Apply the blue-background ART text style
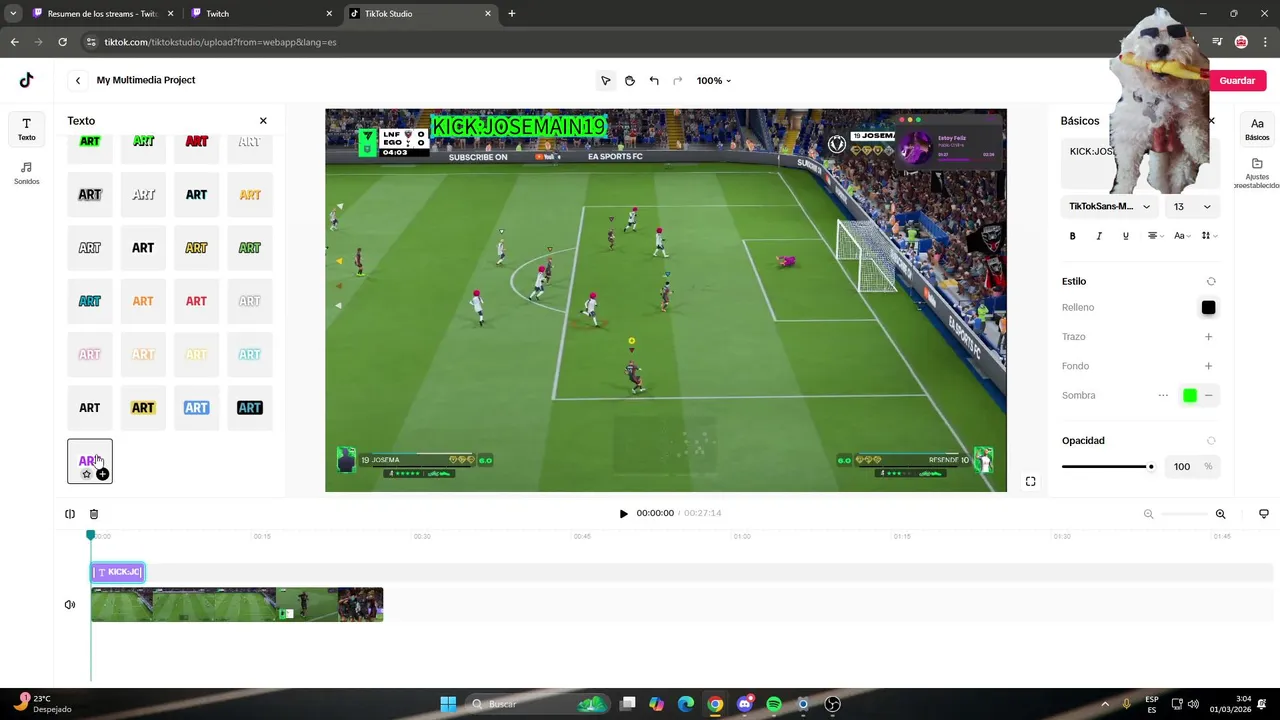The height and width of the screenshot is (720, 1280). [196, 408]
